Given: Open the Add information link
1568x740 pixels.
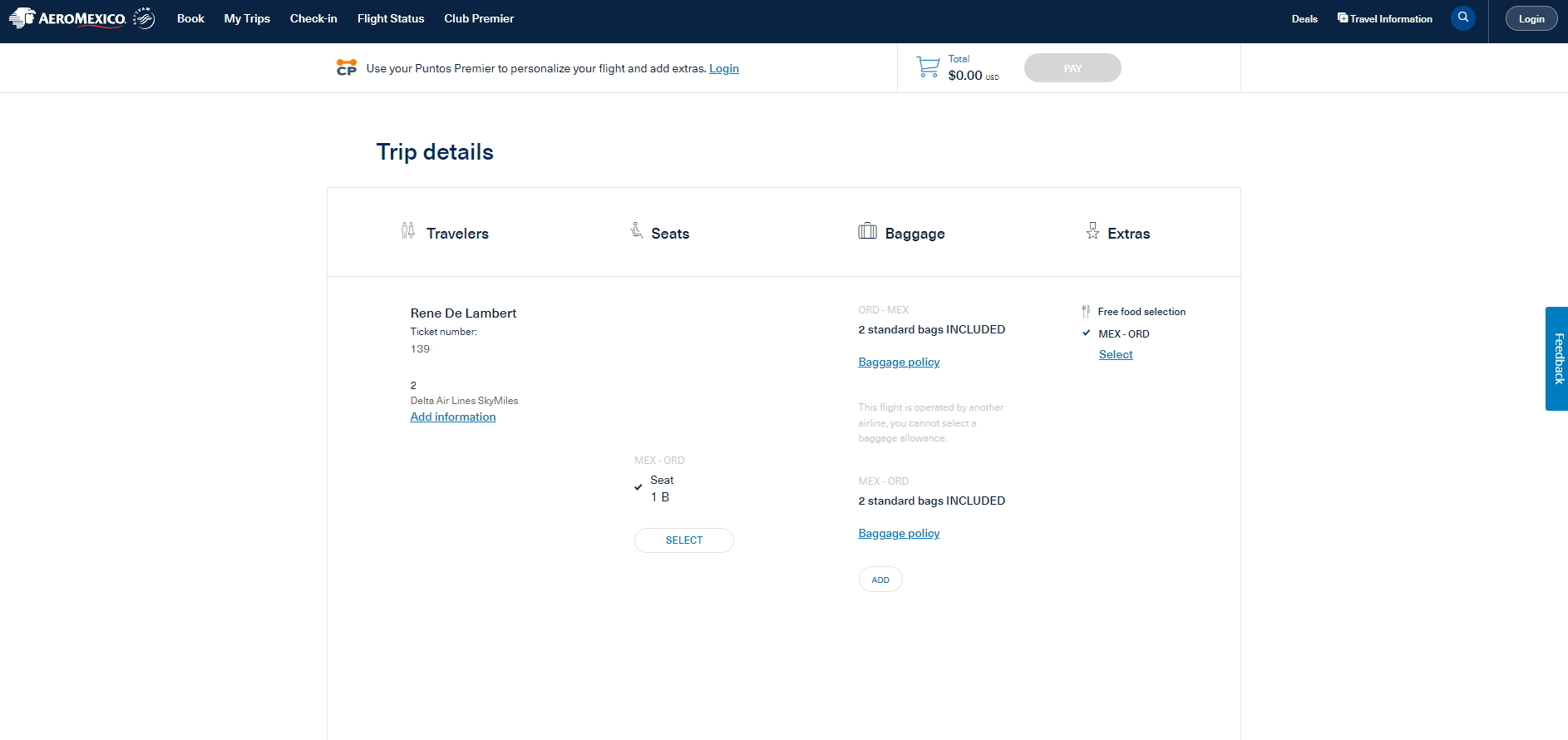Looking at the screenshot, I should click(x=452, y=417).
